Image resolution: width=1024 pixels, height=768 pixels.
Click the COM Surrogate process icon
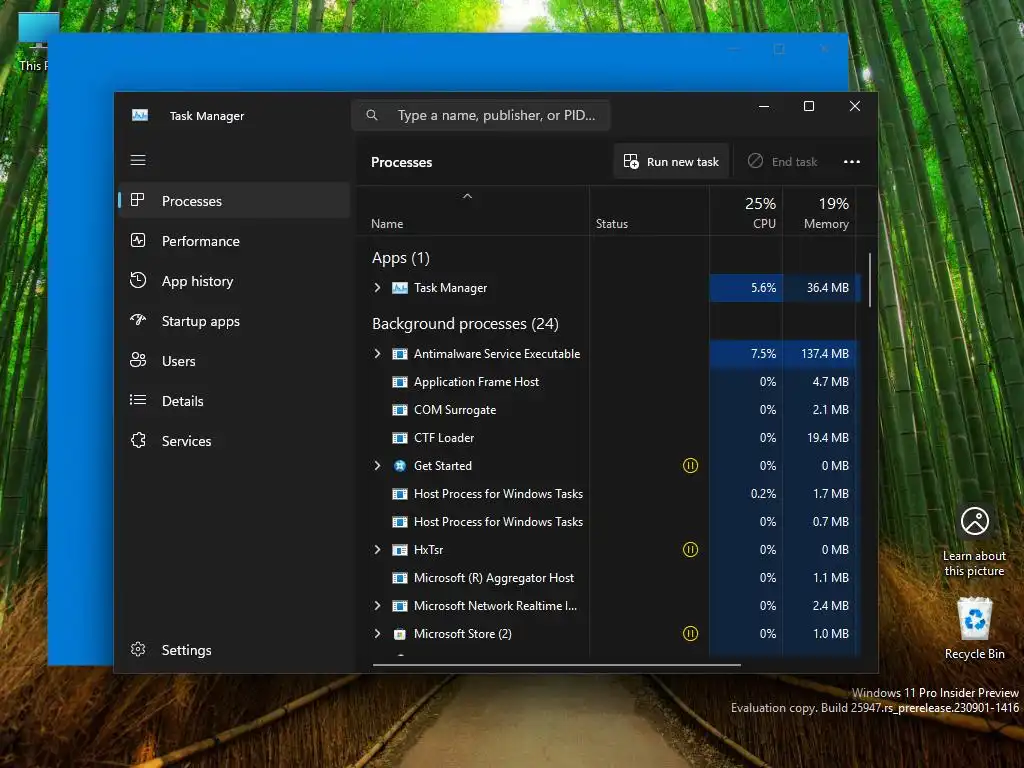400,410
